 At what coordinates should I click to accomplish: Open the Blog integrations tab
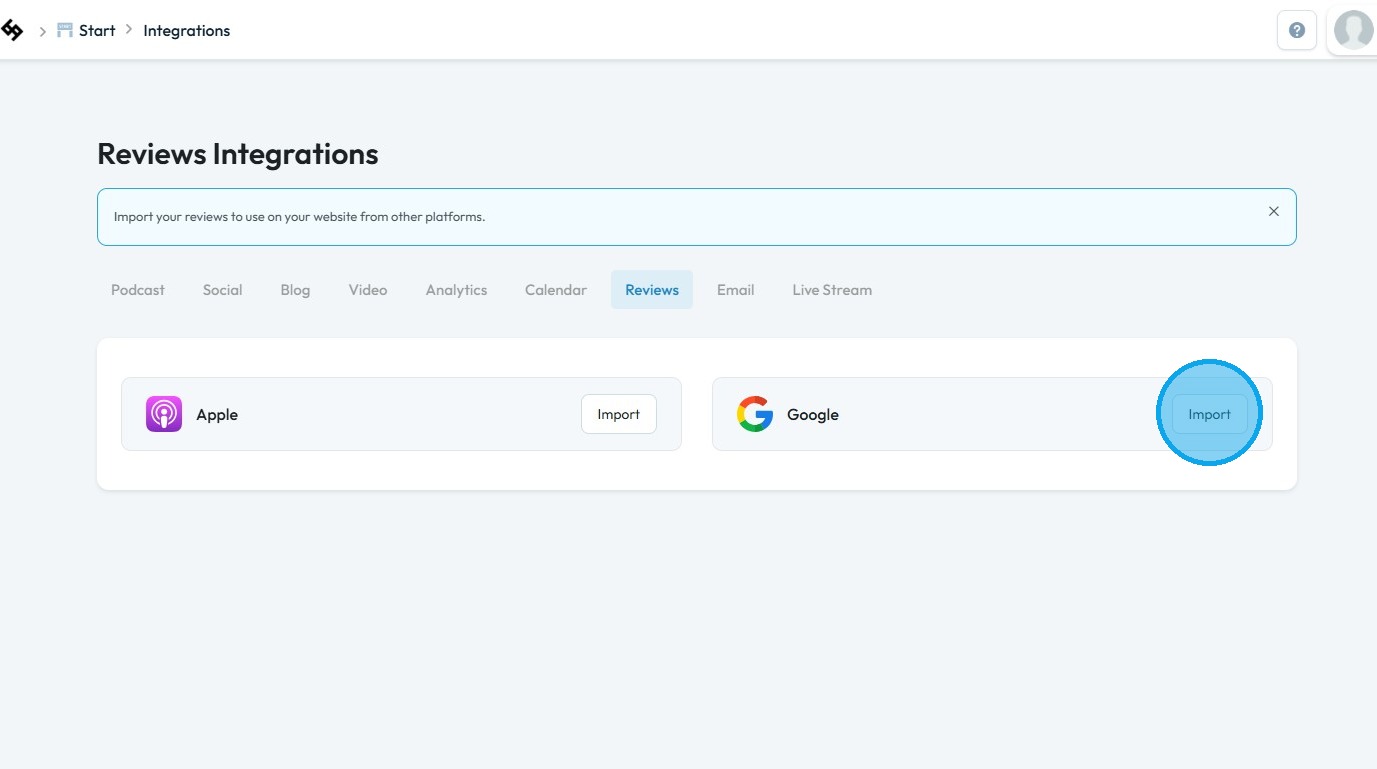pos(295,290)
